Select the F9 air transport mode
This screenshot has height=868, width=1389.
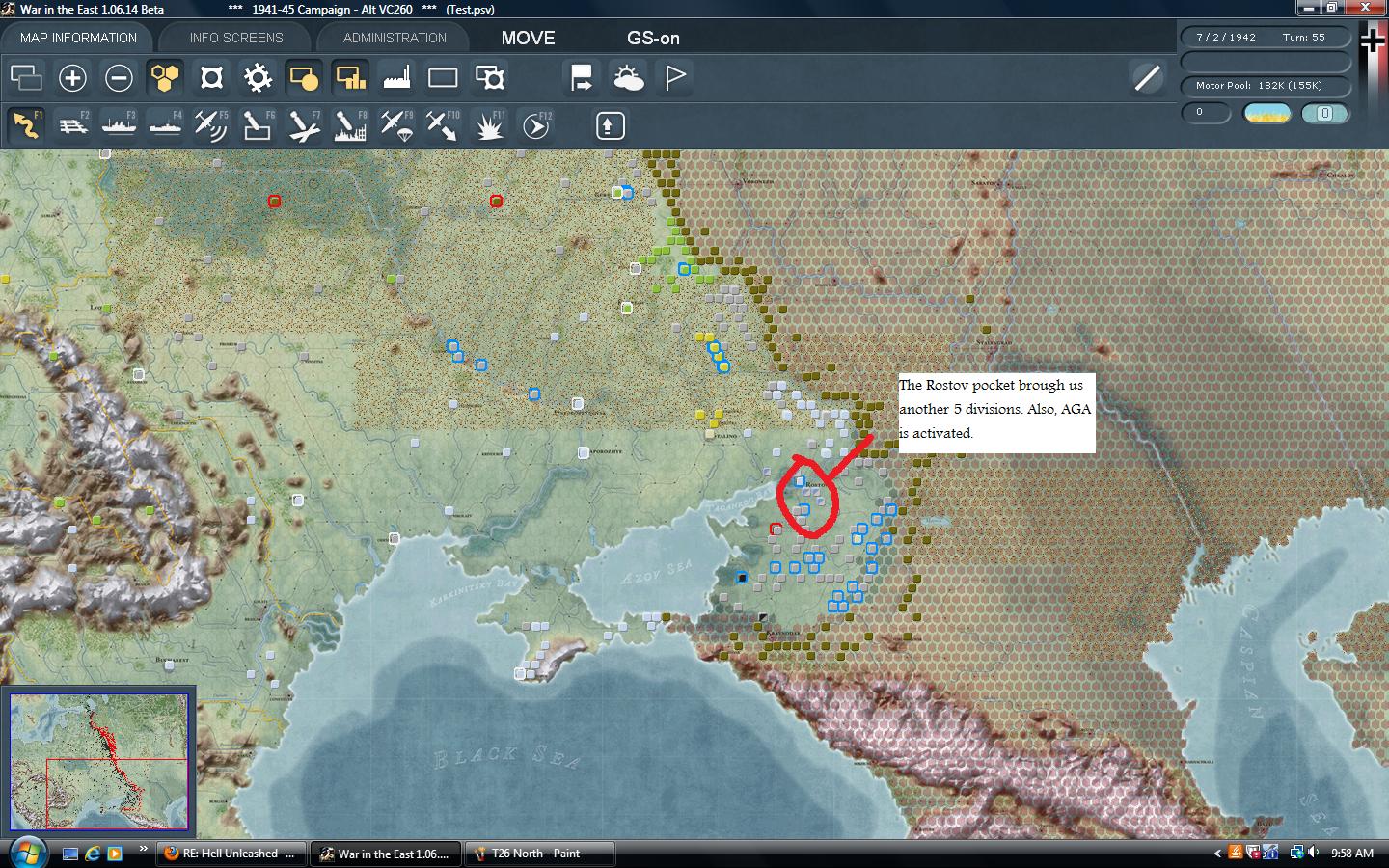[396, 125]
